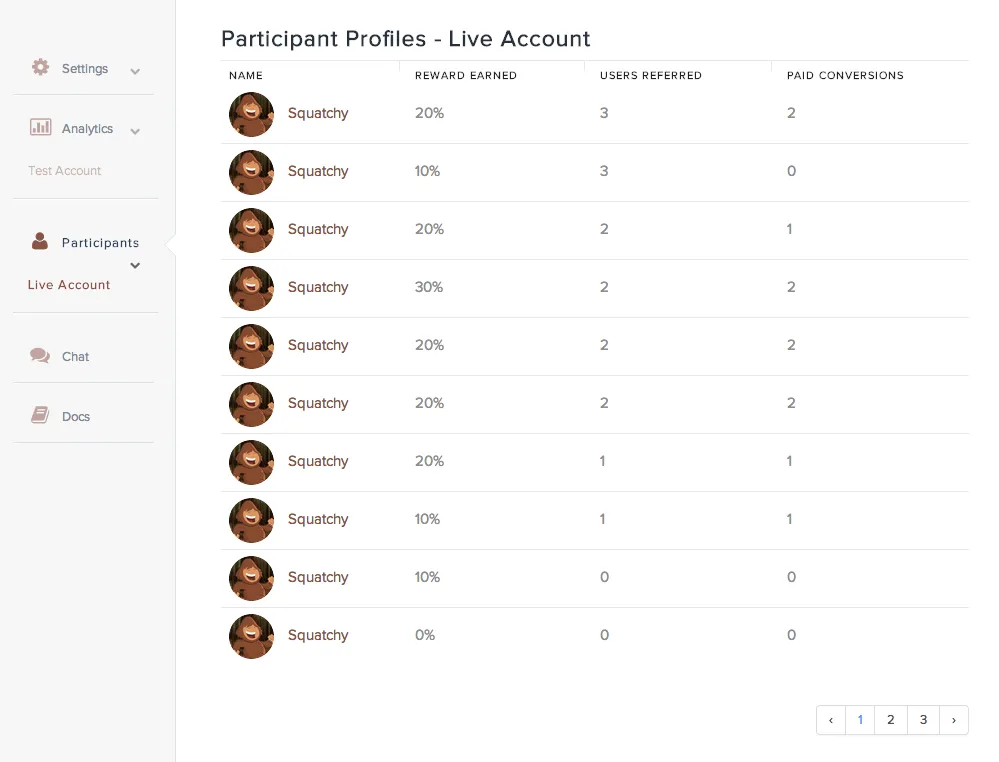
Task: Select Live Account under Participants
Action: point(69,285)
